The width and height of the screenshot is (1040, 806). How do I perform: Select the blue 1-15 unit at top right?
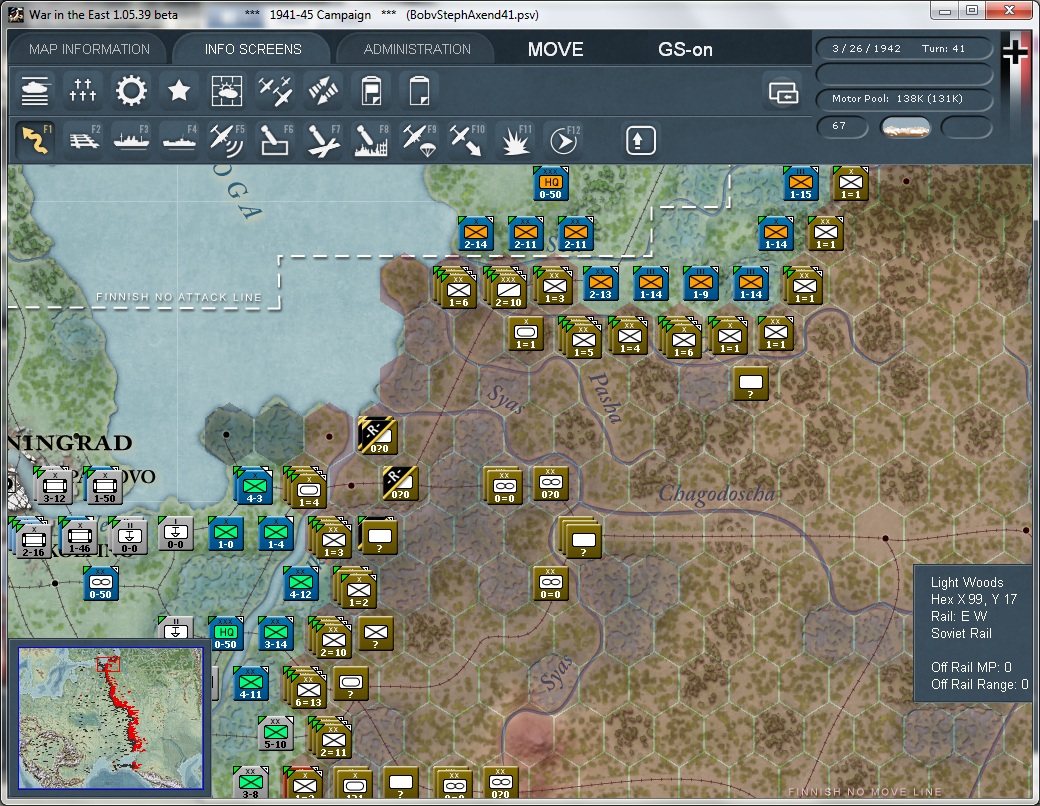(801, 184)
